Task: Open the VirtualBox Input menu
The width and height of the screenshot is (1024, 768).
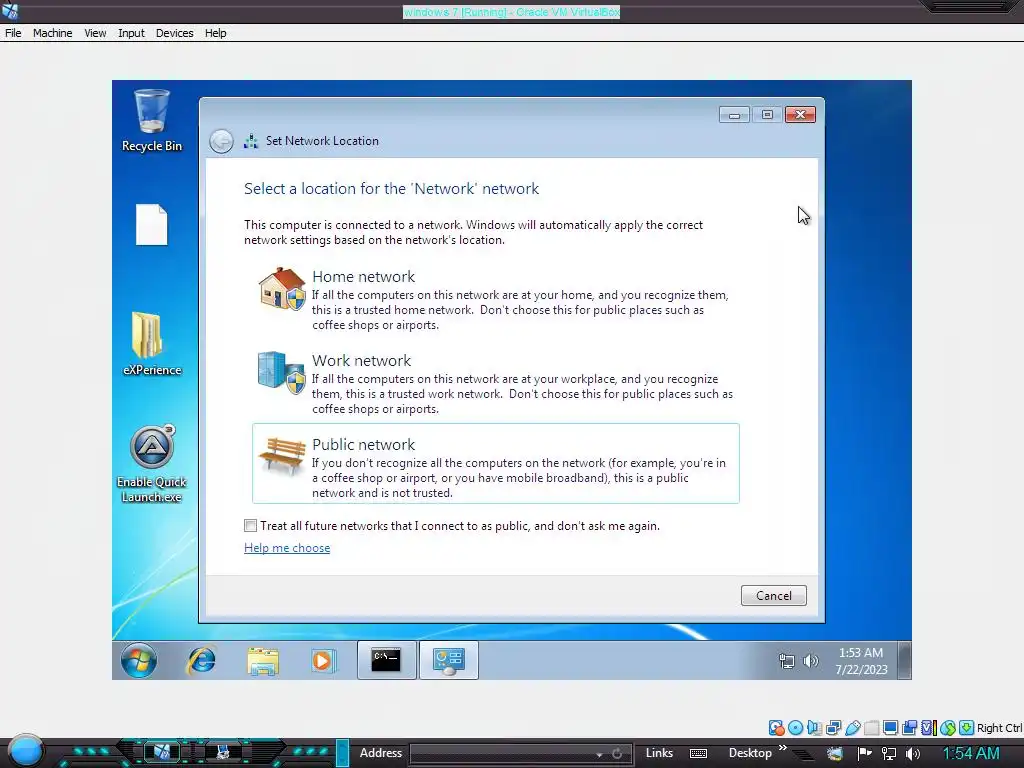Action: click(x=131, y=33)
